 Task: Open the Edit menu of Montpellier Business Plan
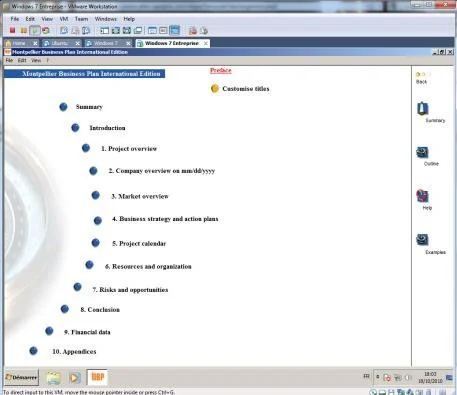click(22, 60)
